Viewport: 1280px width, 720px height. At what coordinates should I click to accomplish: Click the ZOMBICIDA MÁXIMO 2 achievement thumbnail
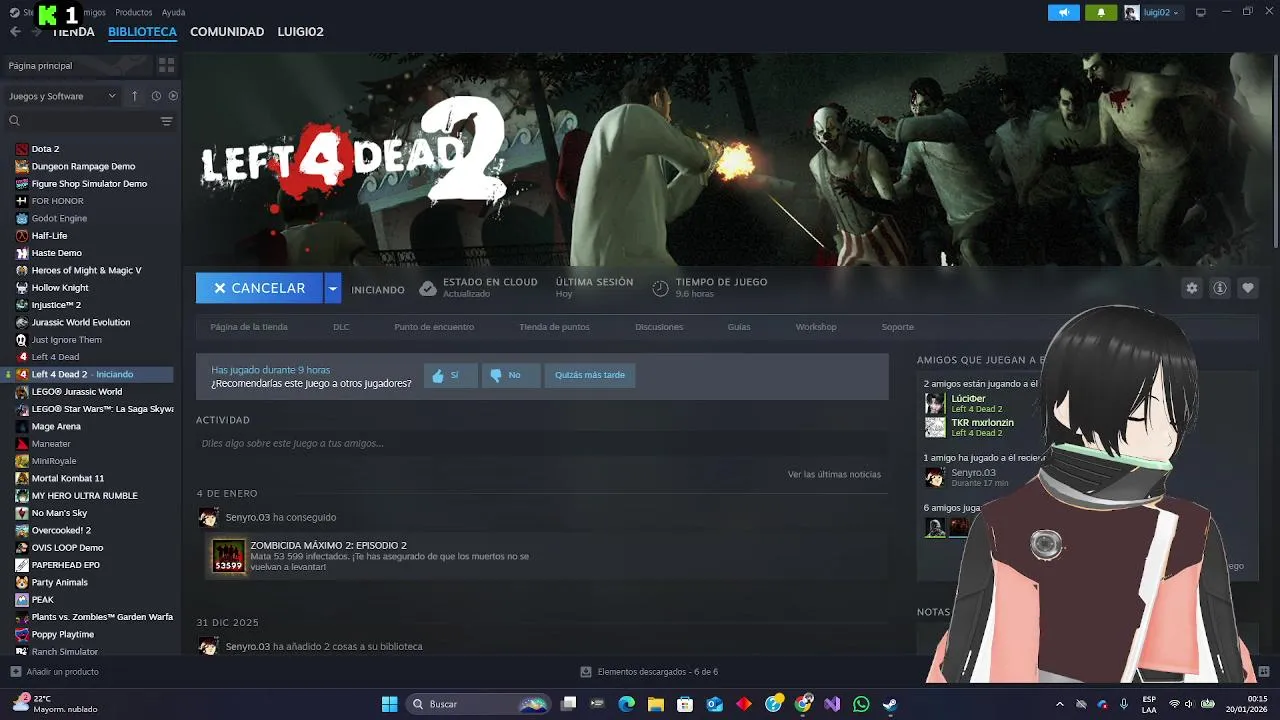229,556
